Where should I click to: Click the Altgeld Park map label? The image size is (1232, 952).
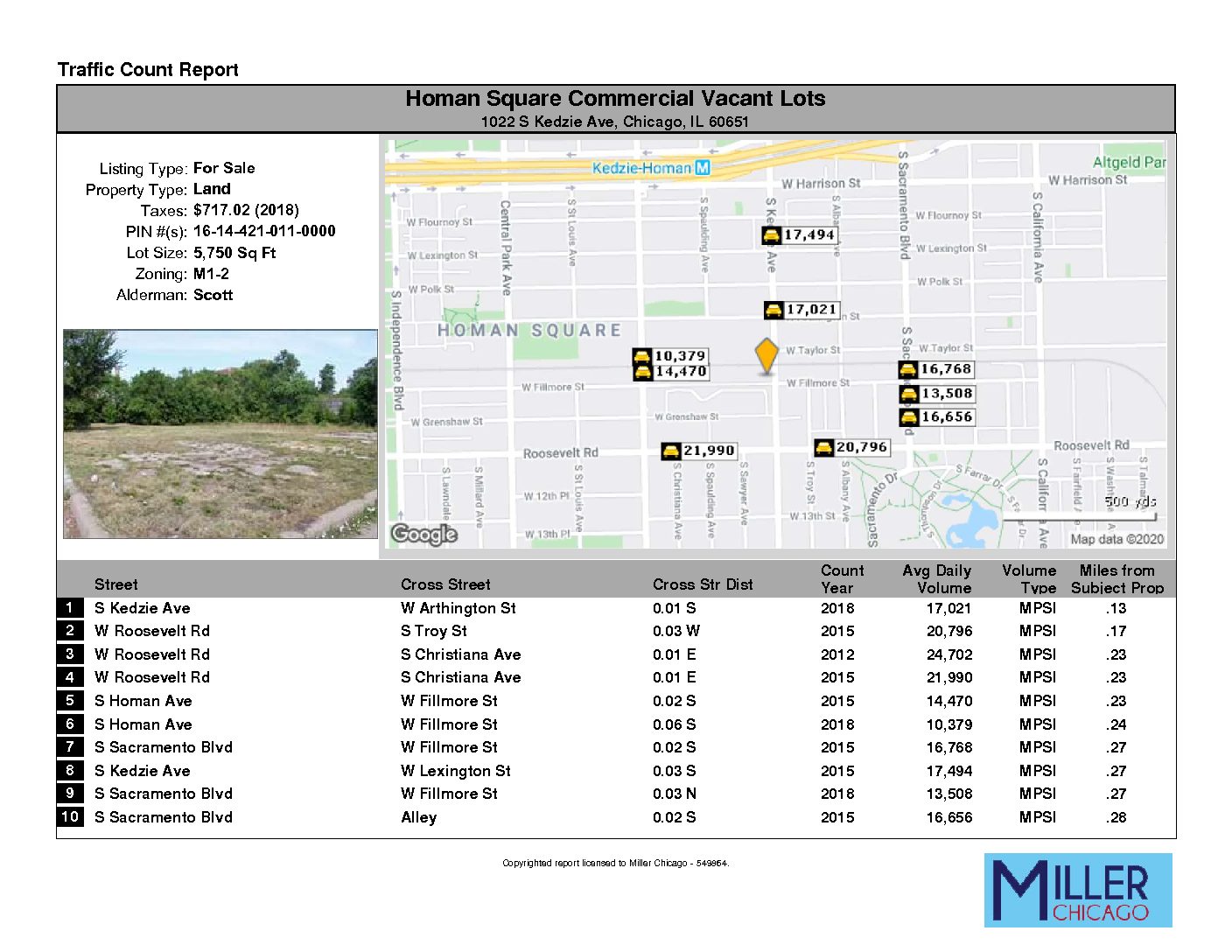tap(1130, 162)
